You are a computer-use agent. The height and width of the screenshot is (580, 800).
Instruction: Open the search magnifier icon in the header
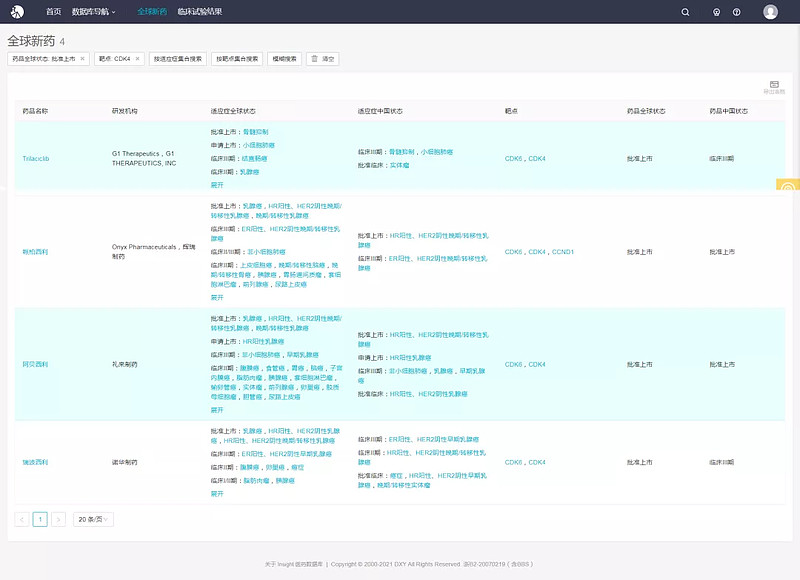[x=685, y=12]
